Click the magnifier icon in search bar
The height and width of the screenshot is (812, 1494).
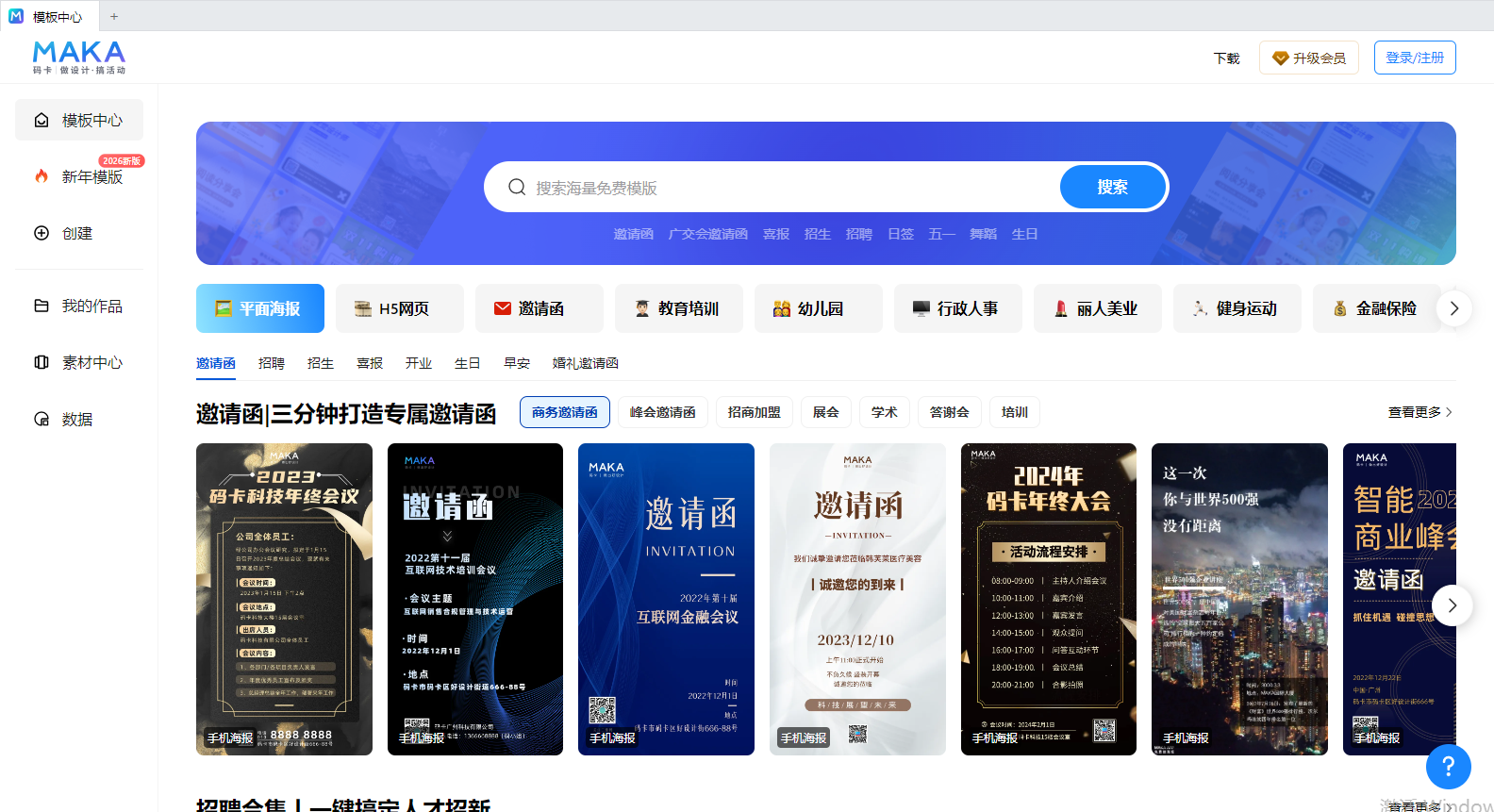click(517, 188)
